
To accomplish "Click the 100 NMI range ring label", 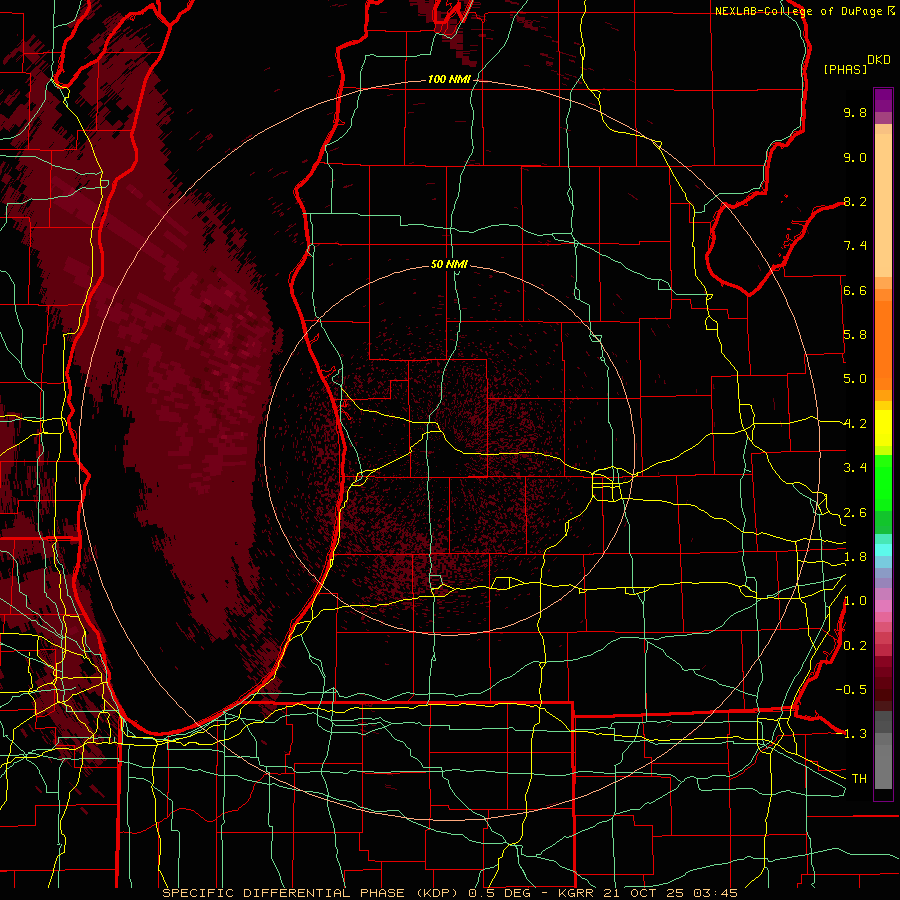I will tap(449, 79).
